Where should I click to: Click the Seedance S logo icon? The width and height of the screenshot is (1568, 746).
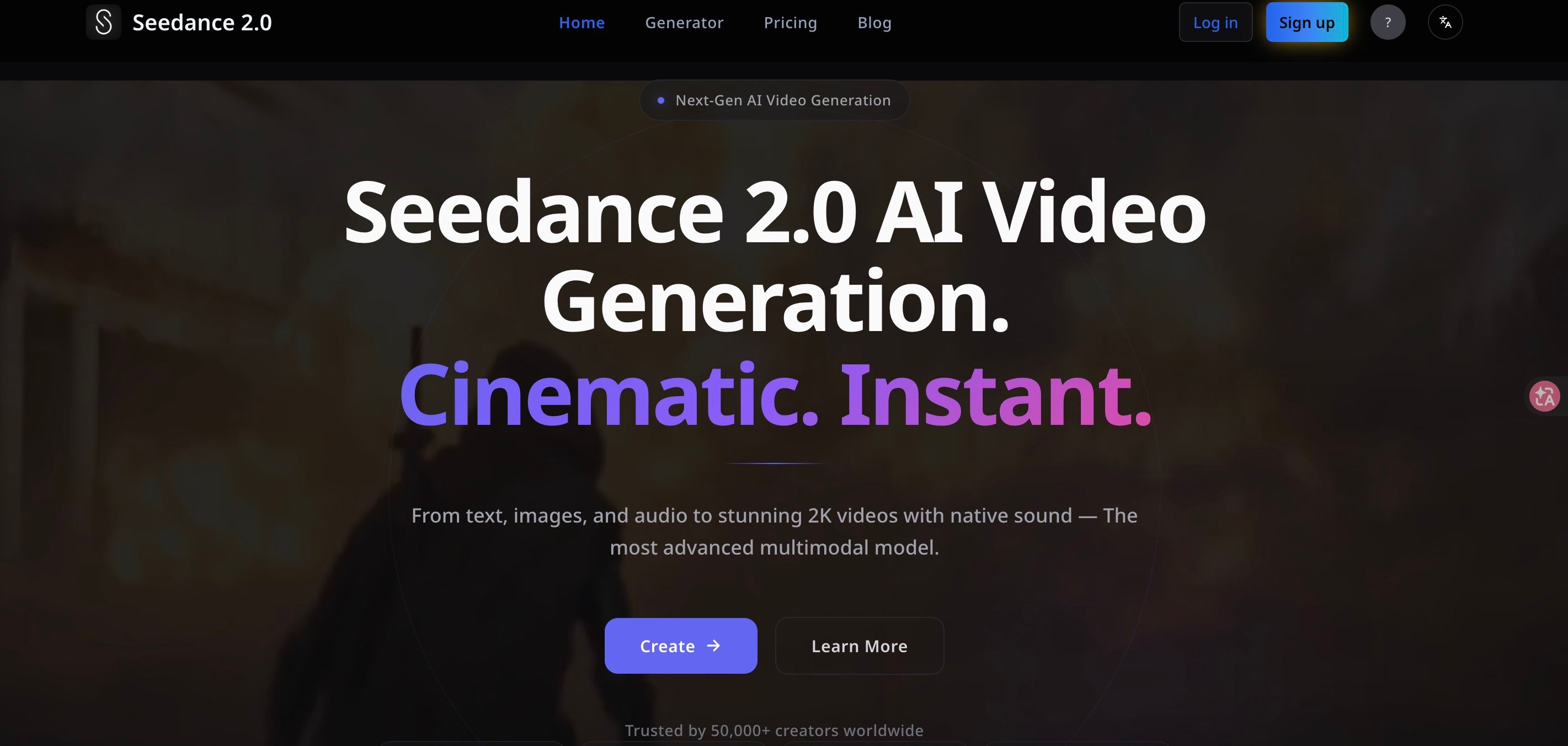[x=104, y=22]
